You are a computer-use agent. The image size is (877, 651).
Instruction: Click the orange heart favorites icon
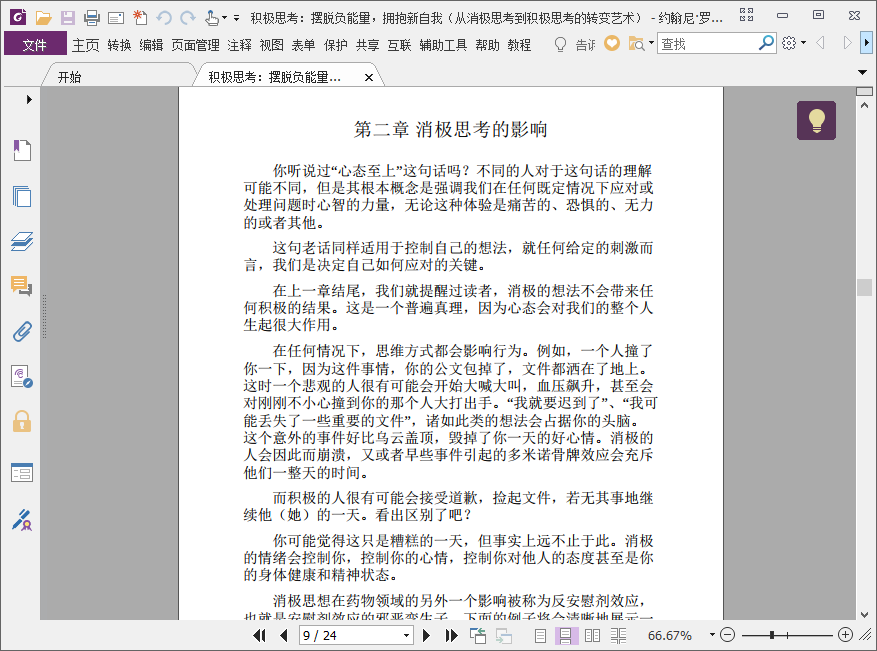point(612,43)
